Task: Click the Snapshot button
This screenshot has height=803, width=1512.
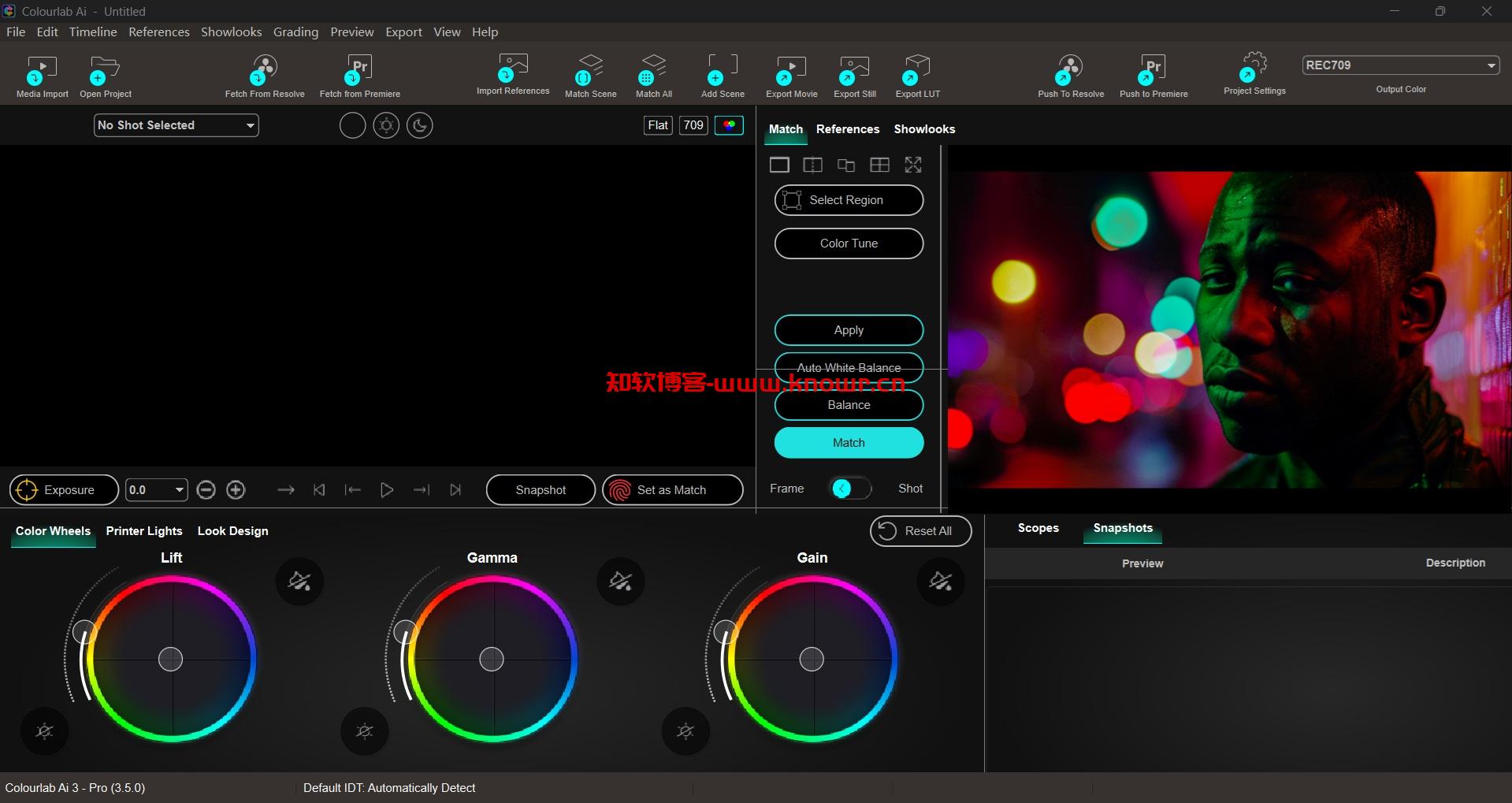Action: pyautogui.click(x=541, y=490)
